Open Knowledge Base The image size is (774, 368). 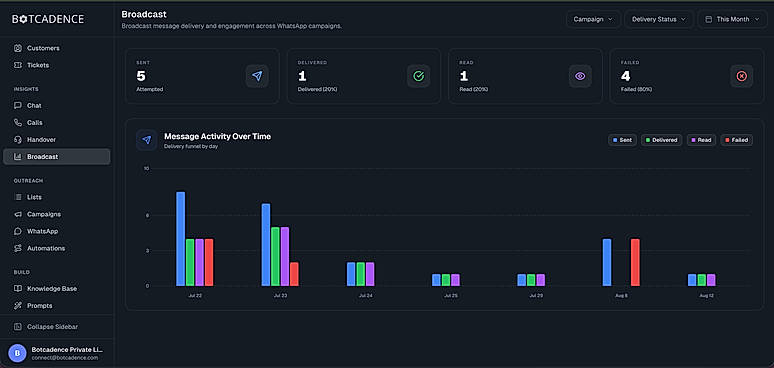pyautogui.click(x=57, y=289)
